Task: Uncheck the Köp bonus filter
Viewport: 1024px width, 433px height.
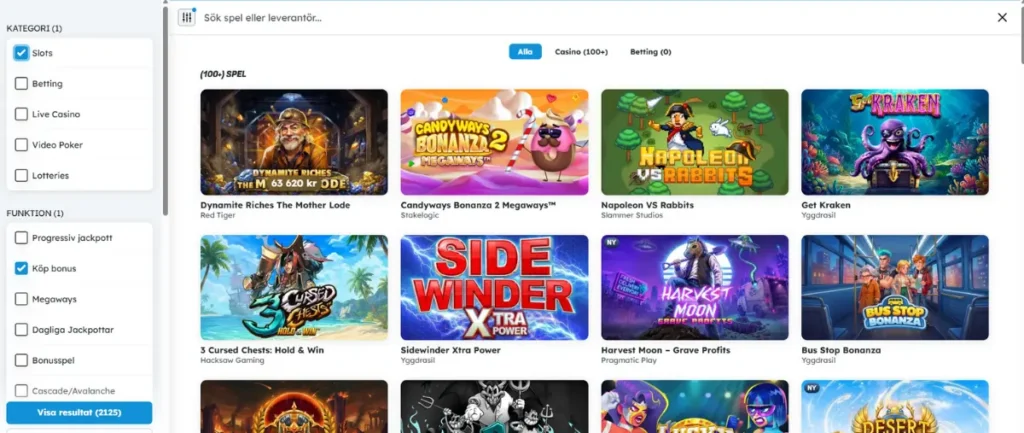Action: 21,268
